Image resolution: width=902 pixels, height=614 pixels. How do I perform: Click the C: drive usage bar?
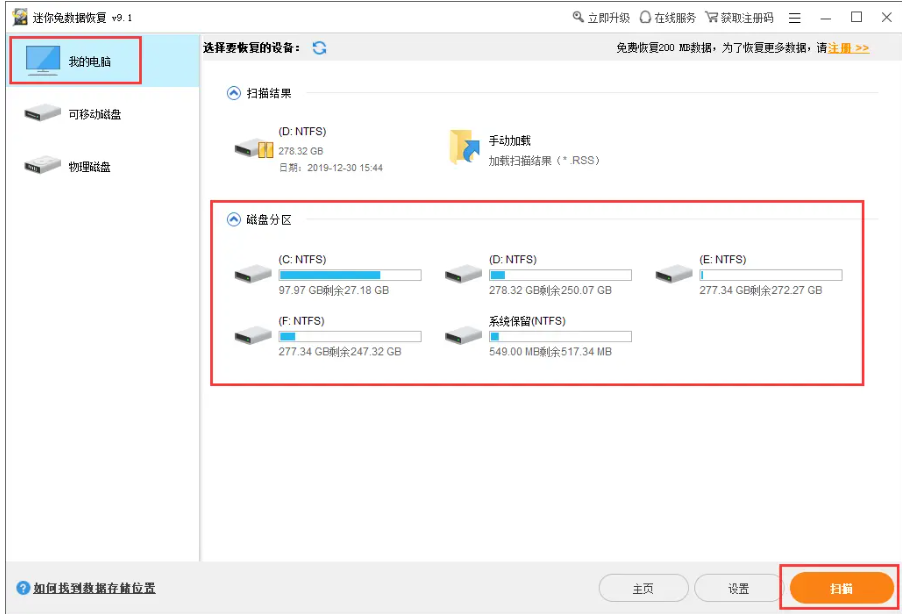(350, 275)
